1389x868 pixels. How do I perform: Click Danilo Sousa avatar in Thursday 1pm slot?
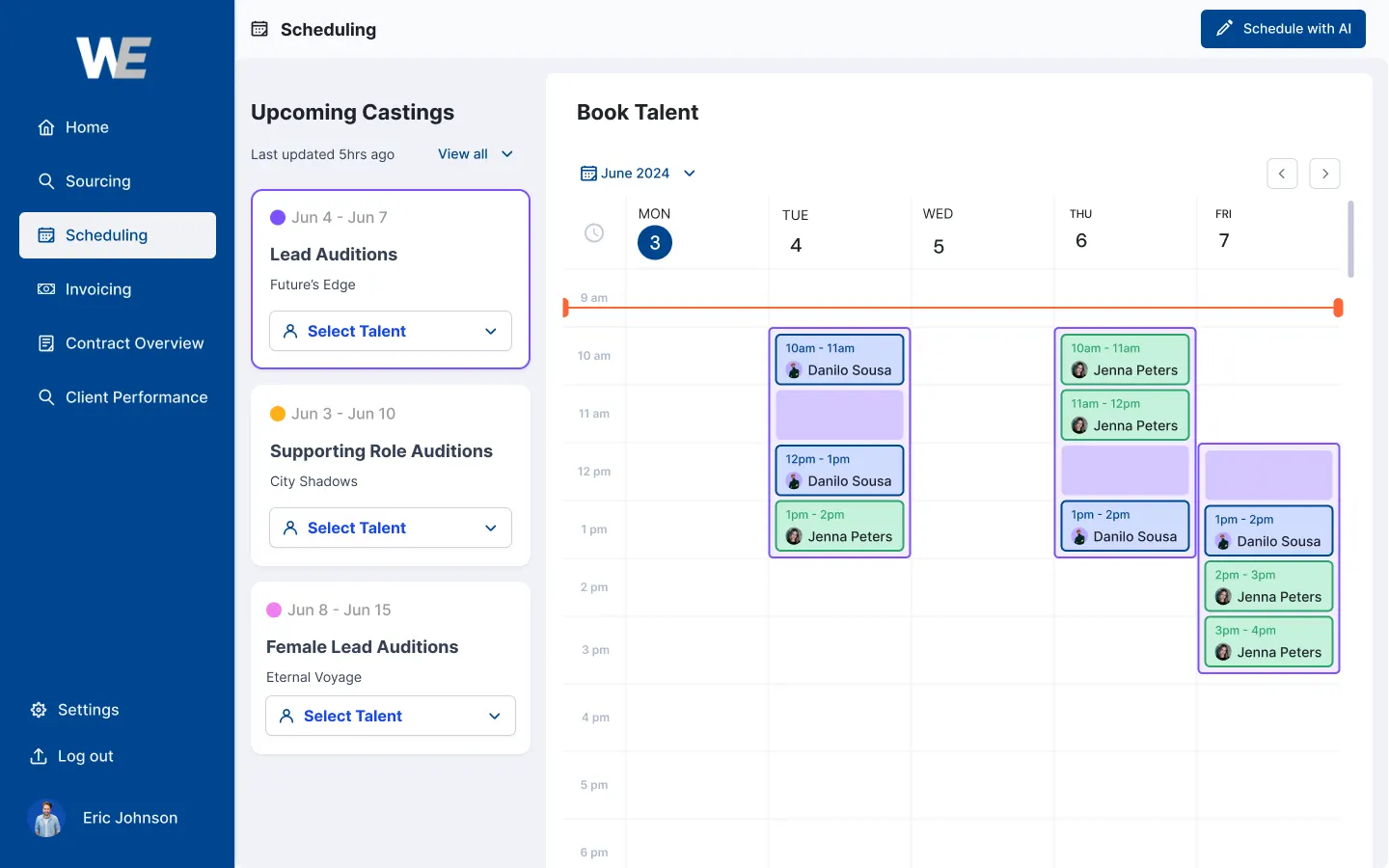tap(1079, 536)
